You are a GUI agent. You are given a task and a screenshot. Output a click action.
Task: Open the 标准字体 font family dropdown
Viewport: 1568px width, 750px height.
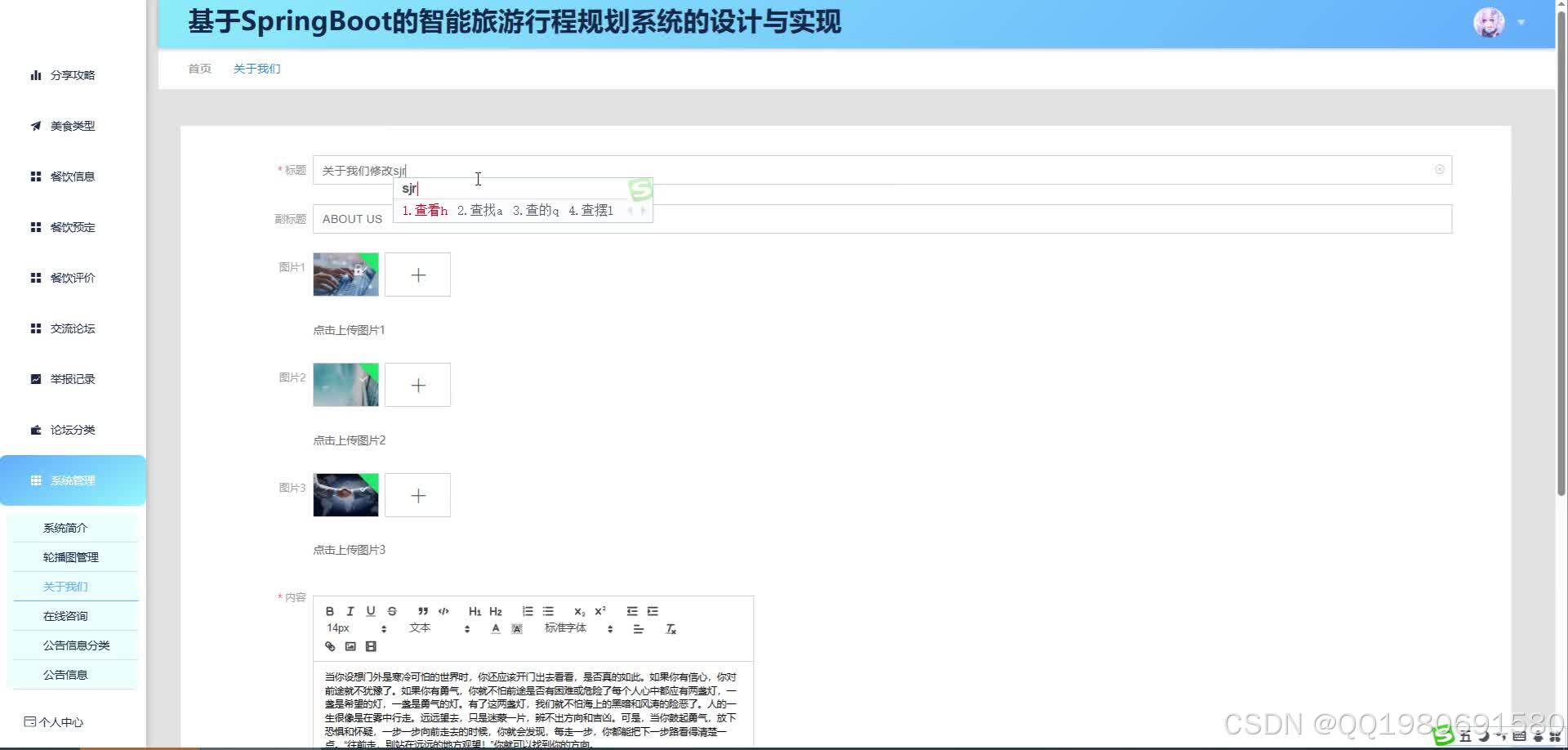pyautogui.click(x=567, y=628)
